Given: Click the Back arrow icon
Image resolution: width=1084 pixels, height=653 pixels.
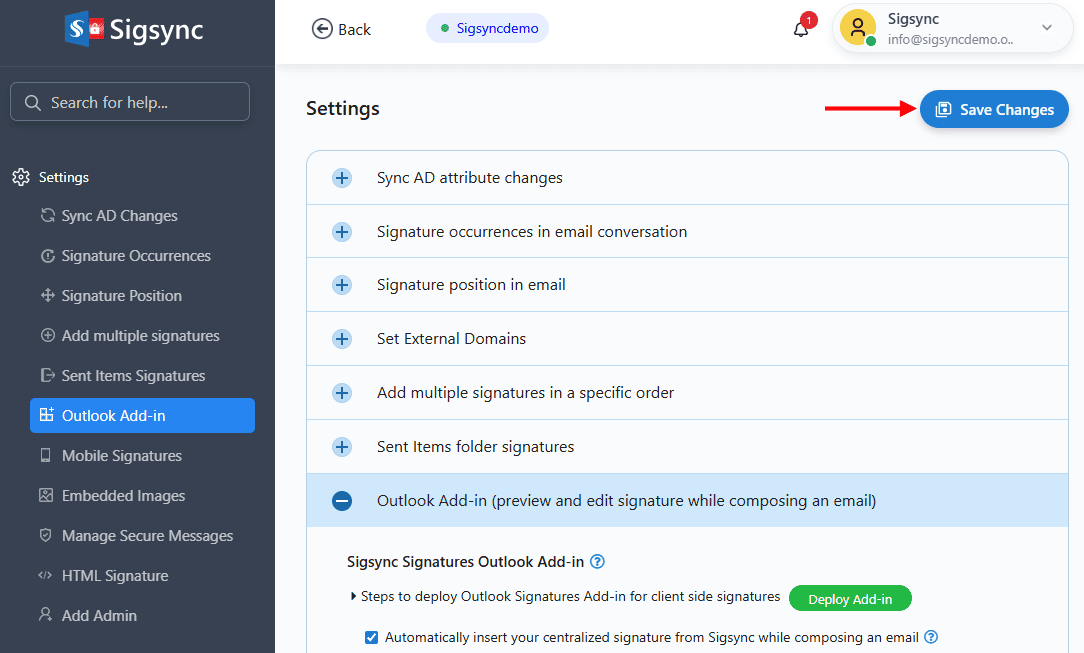Looking at the screenshot, I should [322, 29].
